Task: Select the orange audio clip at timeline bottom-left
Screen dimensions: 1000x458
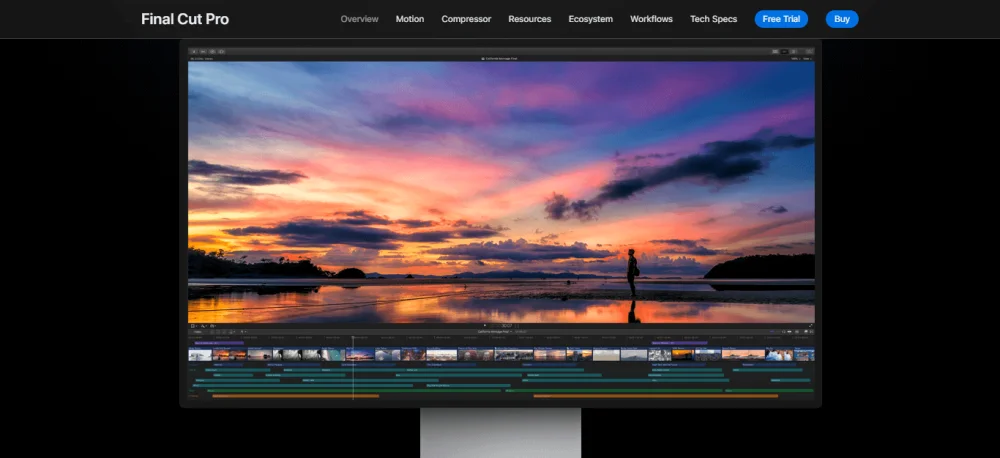Action: 295,396
